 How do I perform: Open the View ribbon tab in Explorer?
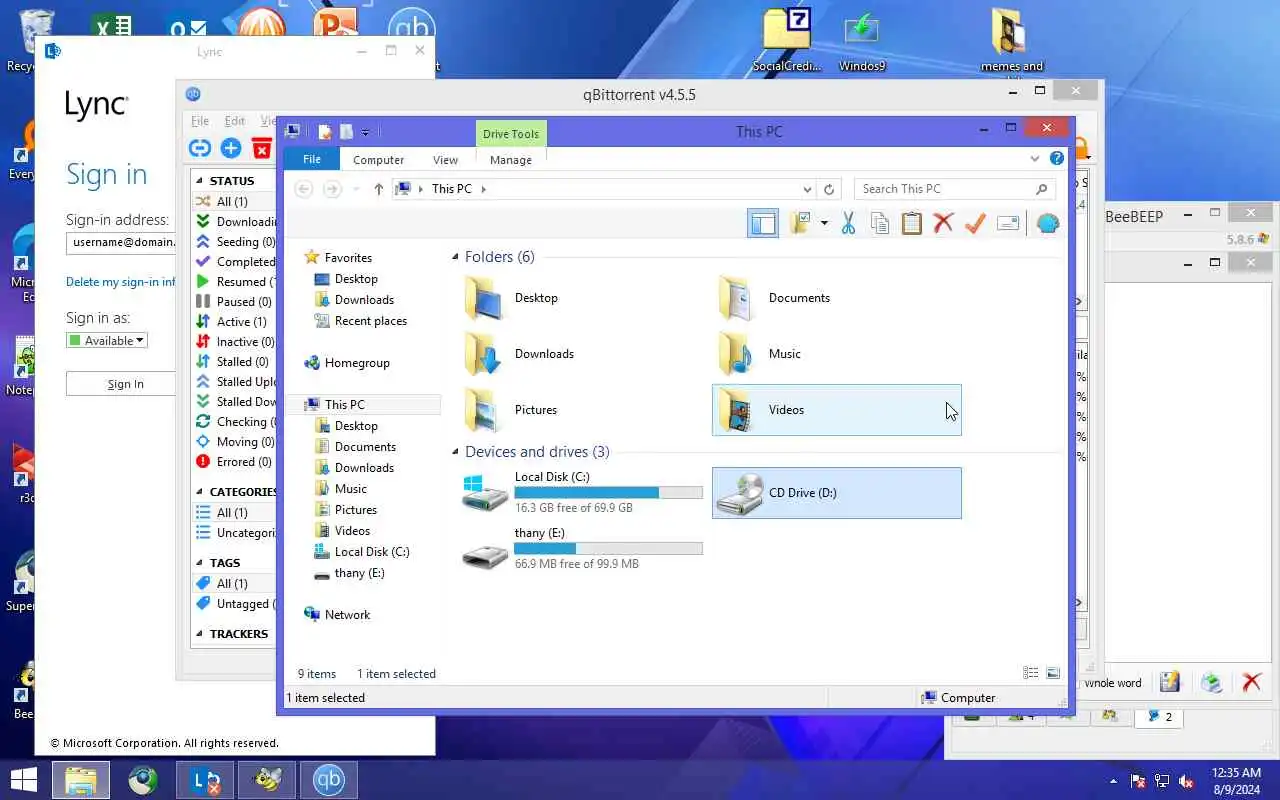point(445,160)
